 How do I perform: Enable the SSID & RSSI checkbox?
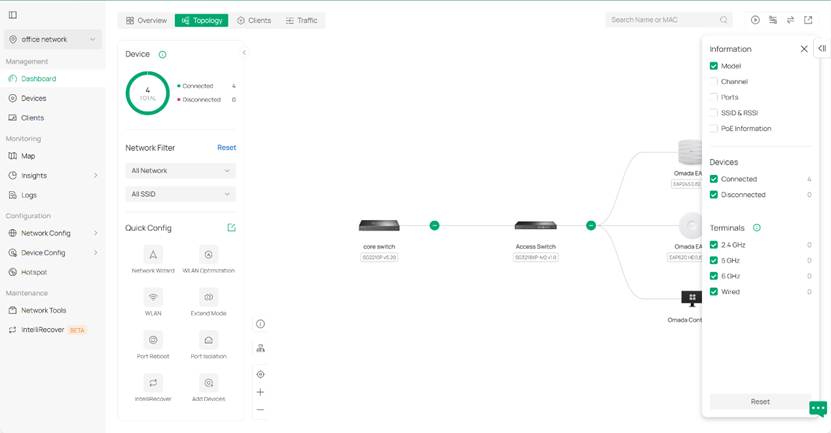[714, 113]
